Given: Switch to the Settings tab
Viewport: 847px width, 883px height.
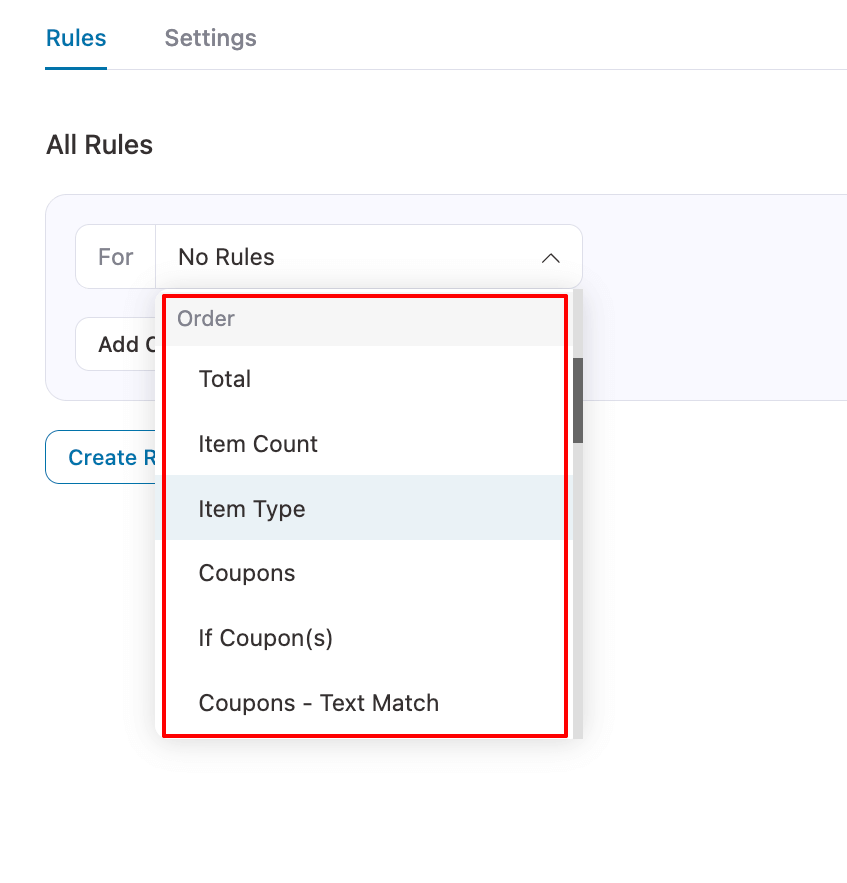Looking at the screenshot, I should [x=210, y=38].
